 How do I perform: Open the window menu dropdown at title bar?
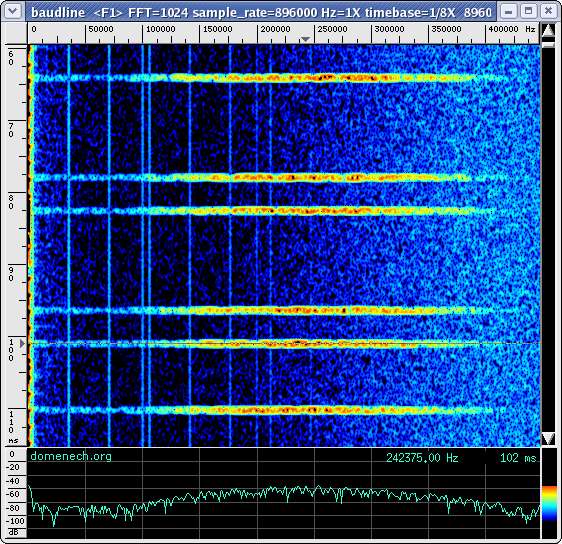(13, 11)
